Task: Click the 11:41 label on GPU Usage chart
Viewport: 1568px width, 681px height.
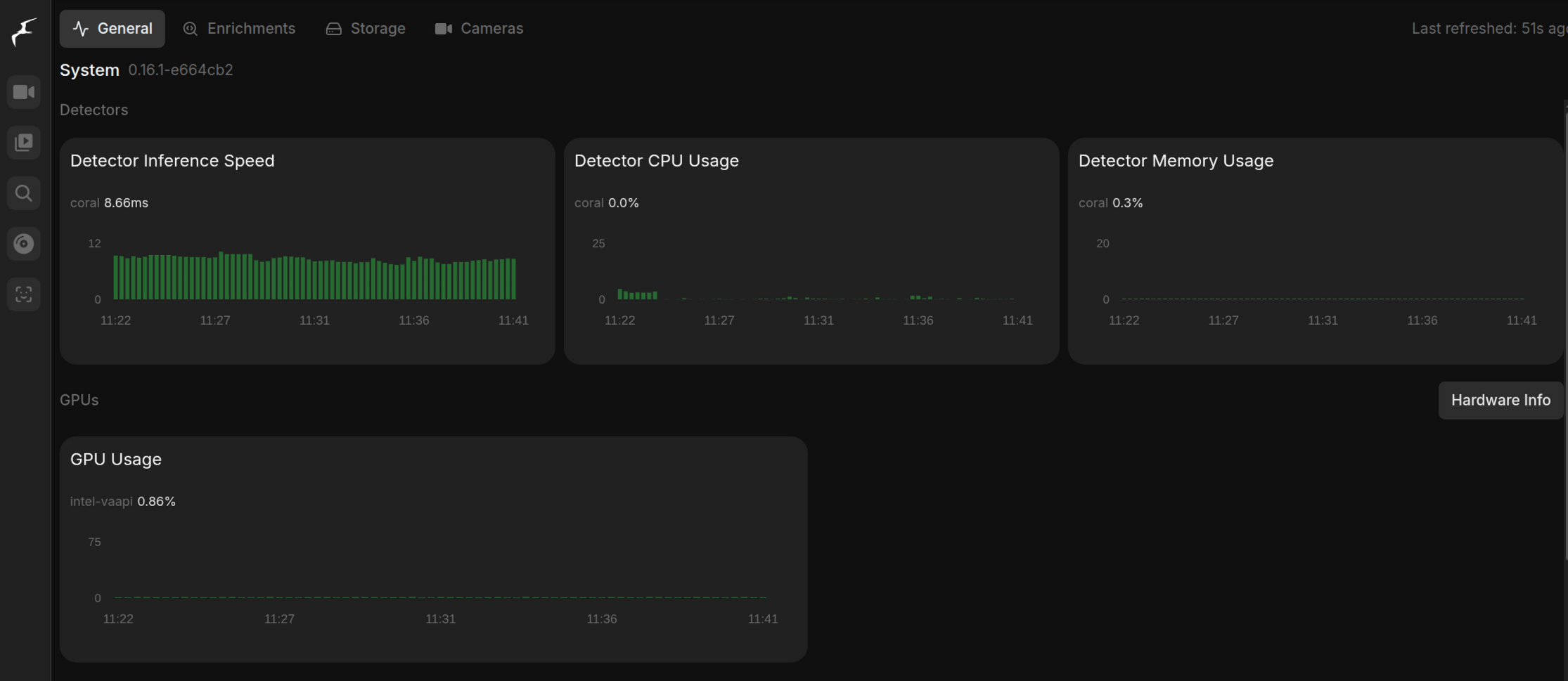Action: [762, 619]
